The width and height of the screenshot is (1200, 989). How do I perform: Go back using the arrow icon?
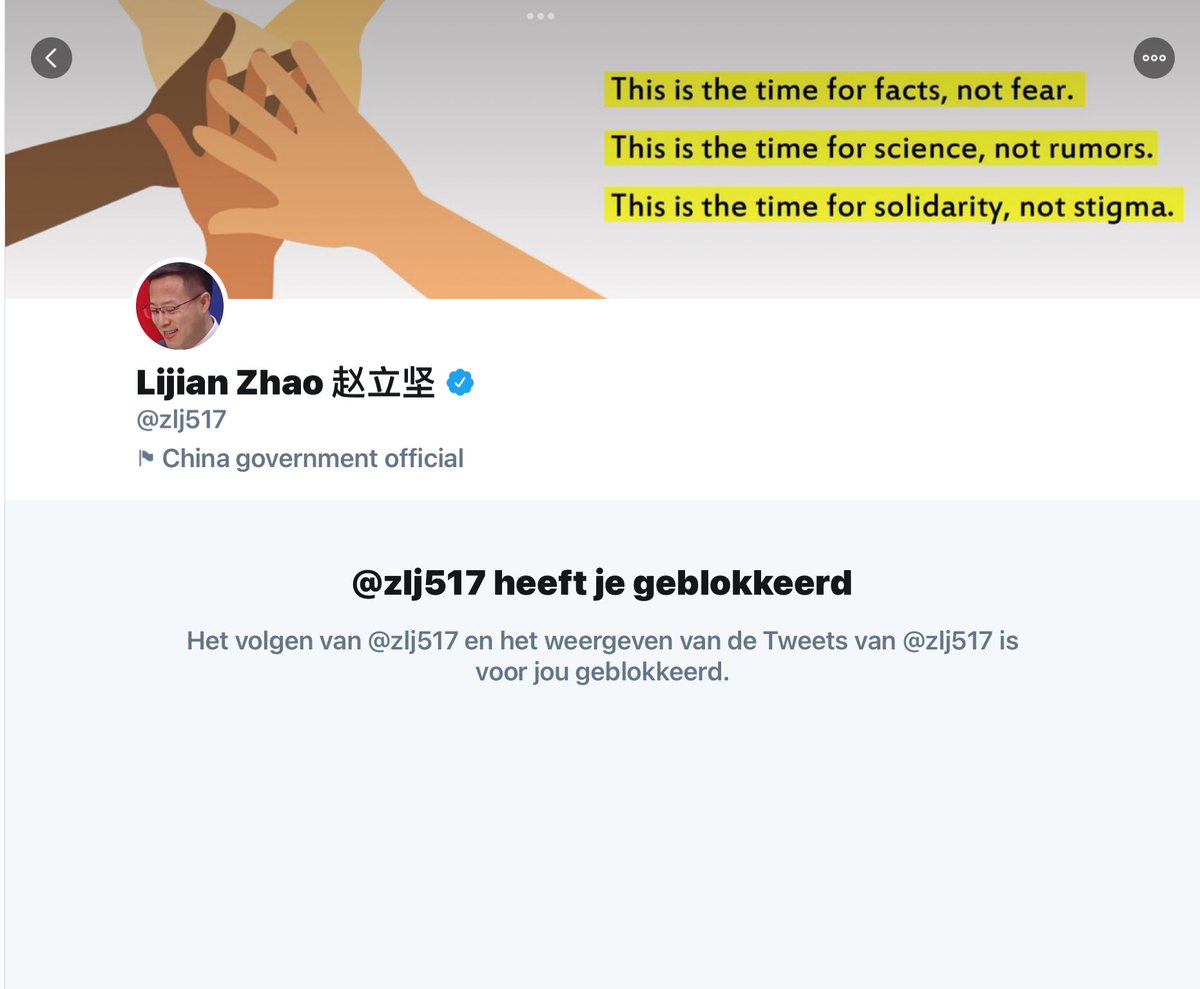[51, 58]
